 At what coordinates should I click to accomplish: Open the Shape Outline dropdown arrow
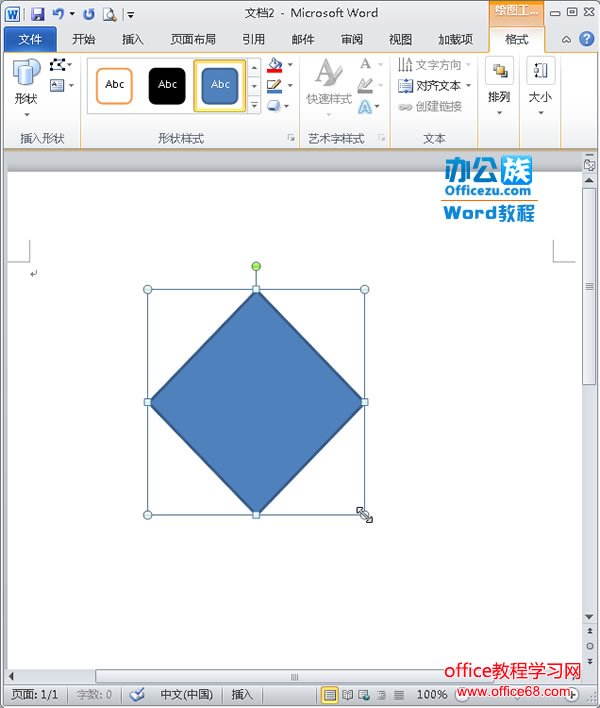290,85
